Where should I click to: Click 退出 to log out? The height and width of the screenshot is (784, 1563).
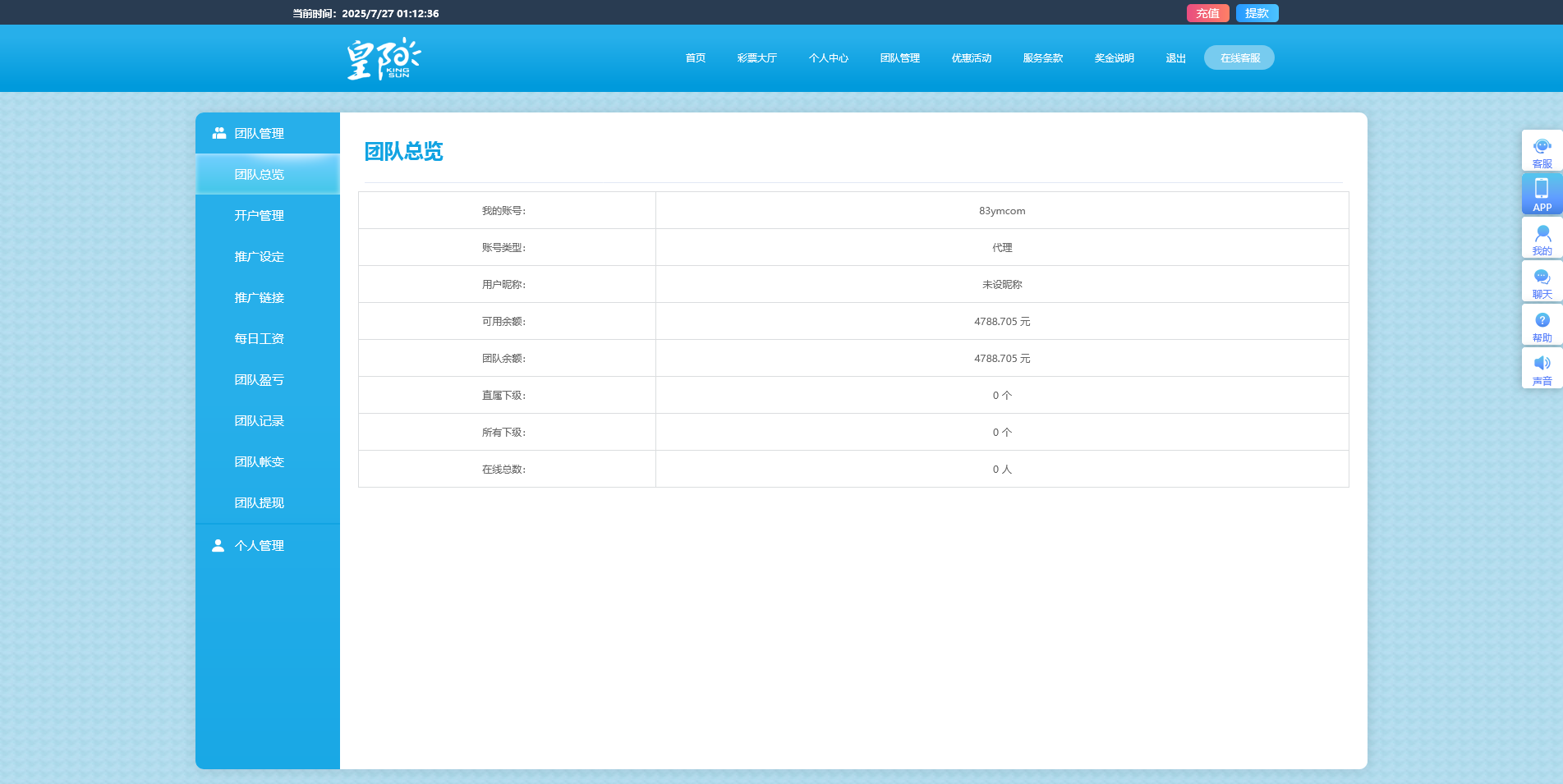[1175, 58]
